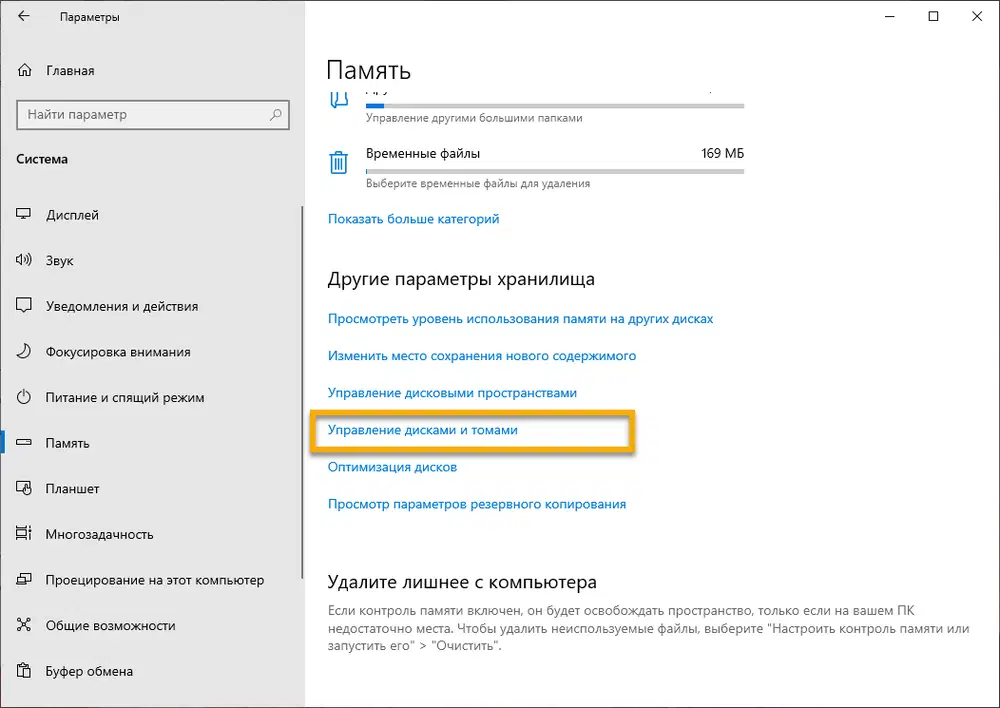Click the Home icon in sidebar
Screen dimensions: 1000x708
25,71
